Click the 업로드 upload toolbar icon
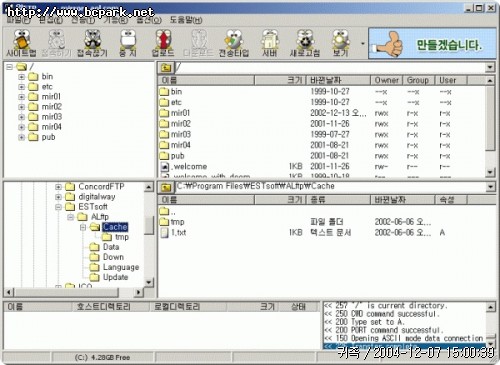This screenshot has height=365, width=500. 163,43
